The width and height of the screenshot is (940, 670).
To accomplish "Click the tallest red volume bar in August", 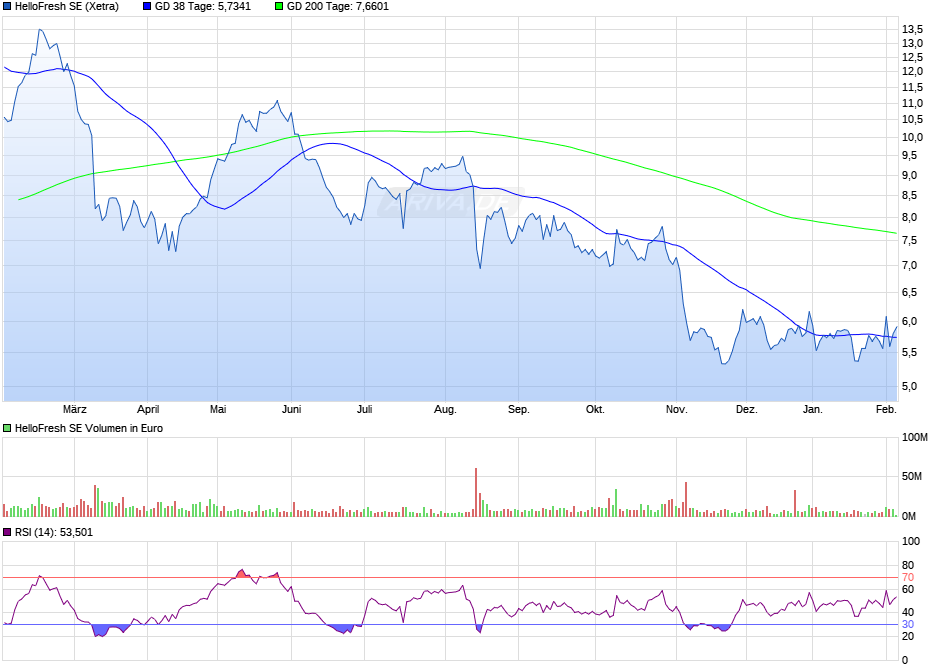I will tap(476, 493).
